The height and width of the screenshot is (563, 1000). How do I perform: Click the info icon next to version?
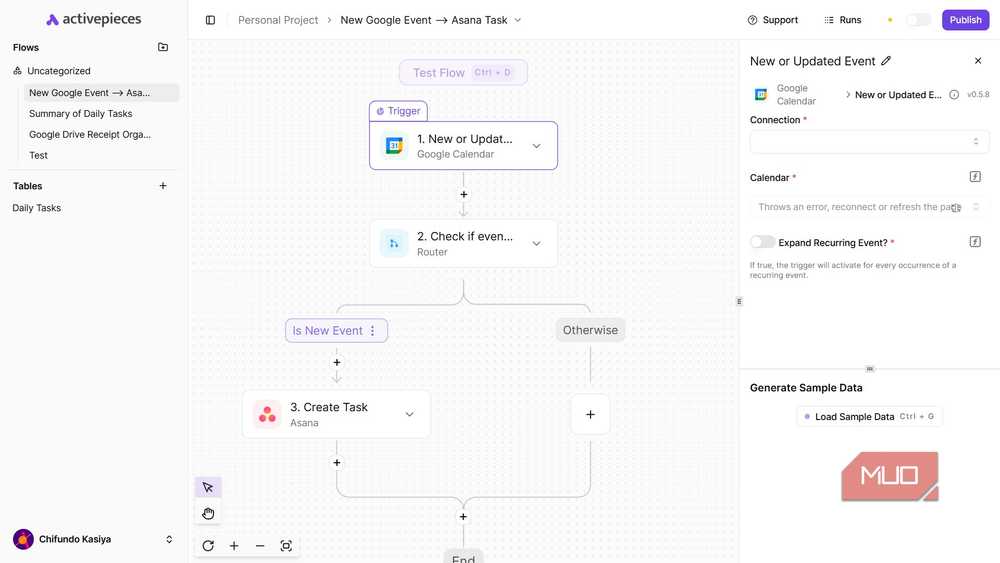click(954, 94)
